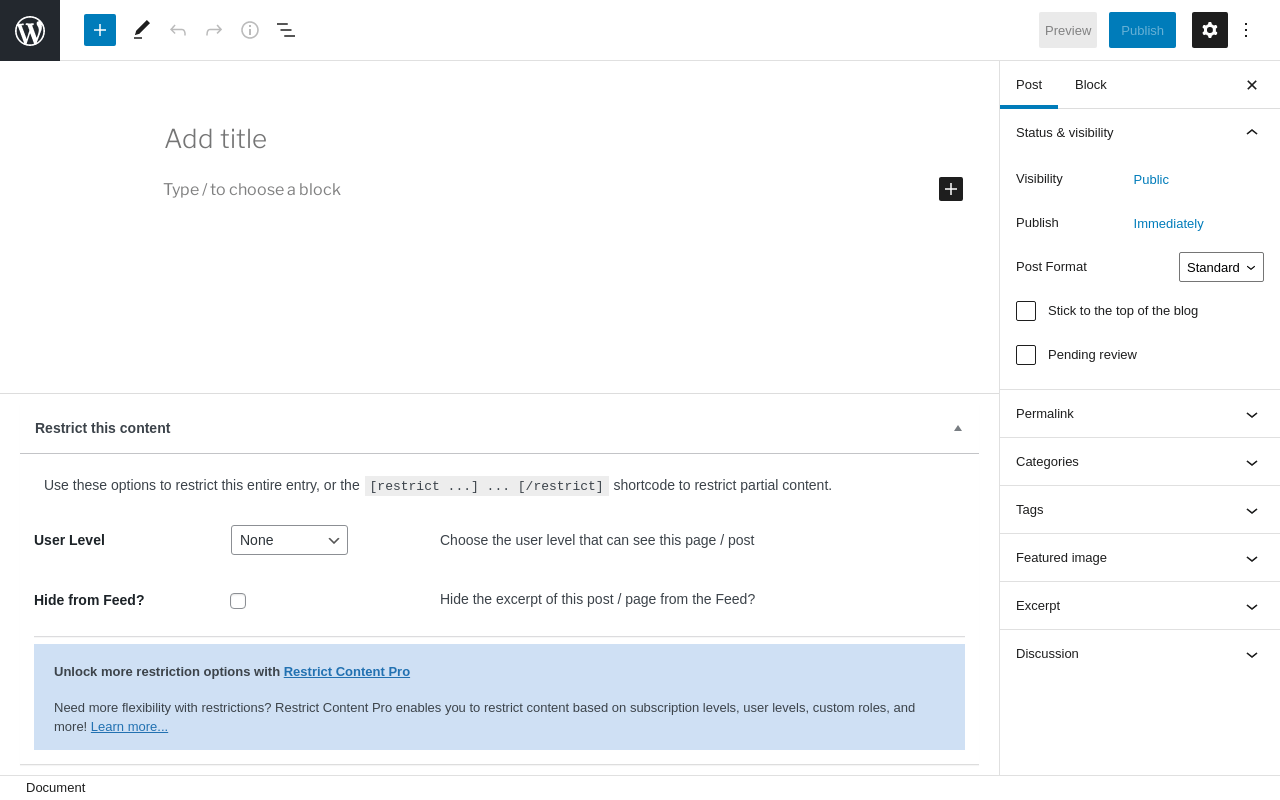1280x800 pixels.
Task: Switch to the Block tab
Action: click(x=1091, y=85)
